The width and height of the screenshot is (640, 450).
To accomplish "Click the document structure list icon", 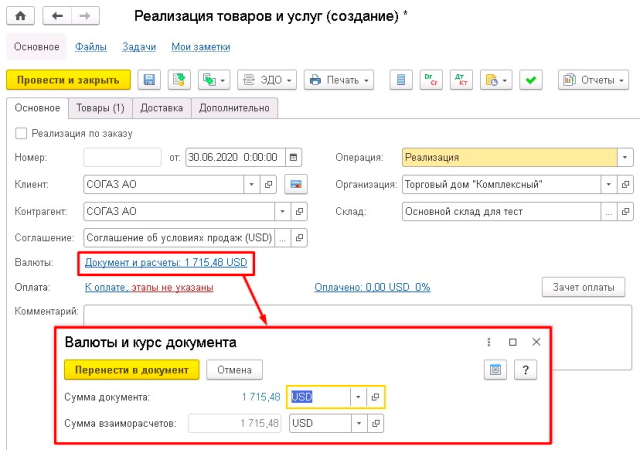I will click(x=401, y=80).
